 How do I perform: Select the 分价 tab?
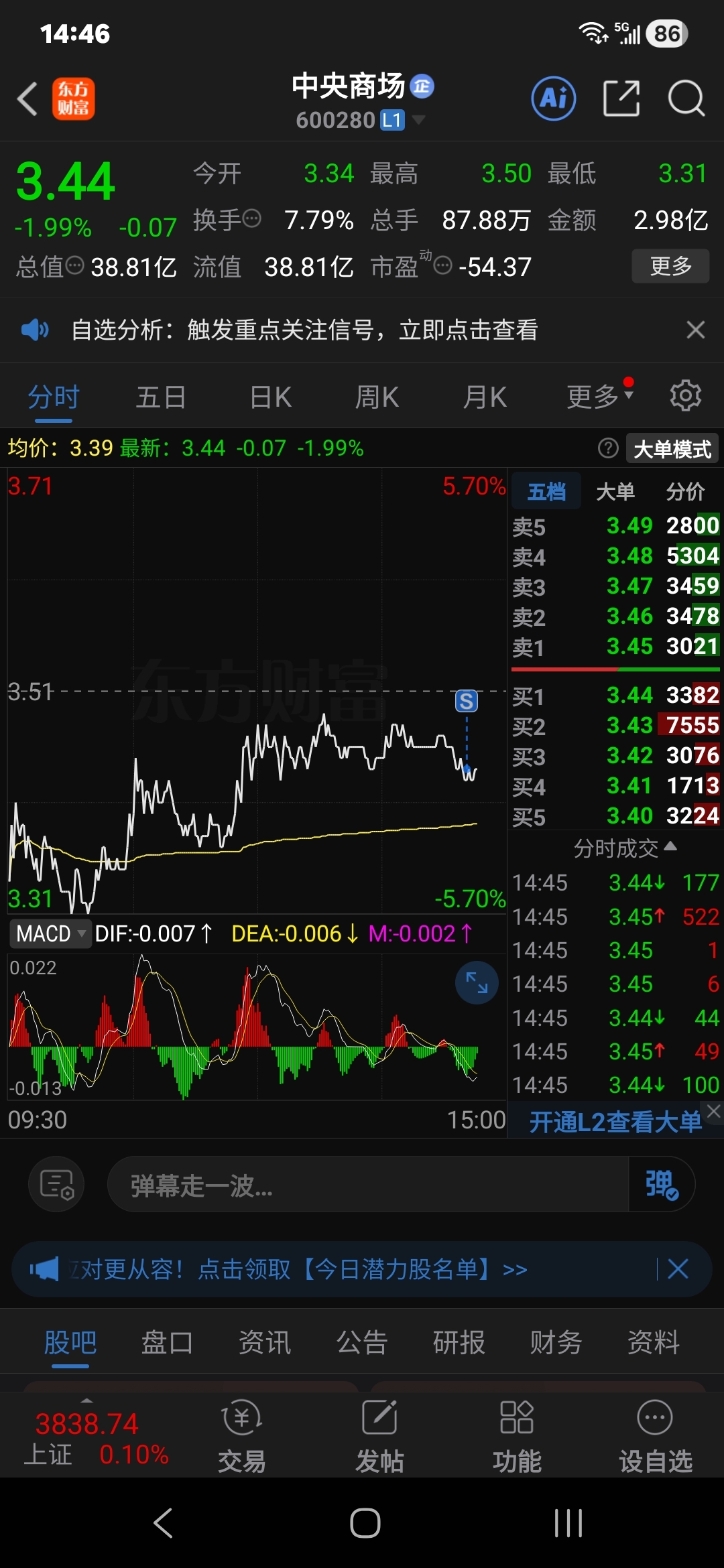(685, 491)
